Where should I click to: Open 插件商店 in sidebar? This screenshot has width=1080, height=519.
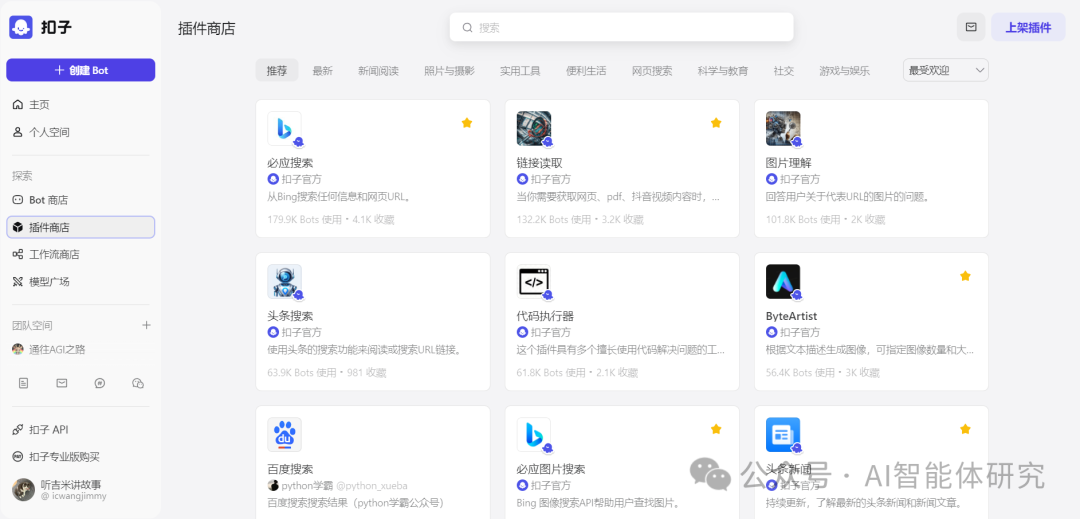[81, 227]
